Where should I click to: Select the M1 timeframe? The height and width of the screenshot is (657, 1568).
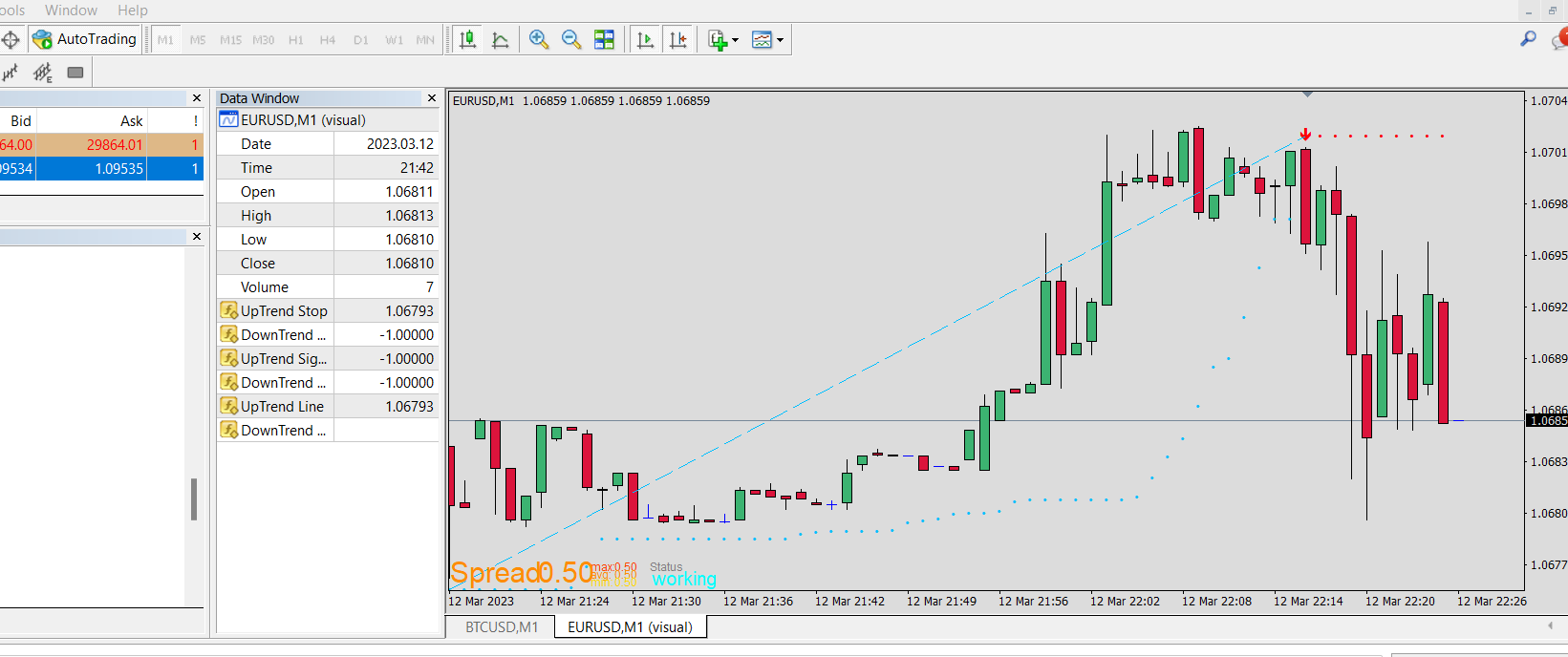coord(165,40)
